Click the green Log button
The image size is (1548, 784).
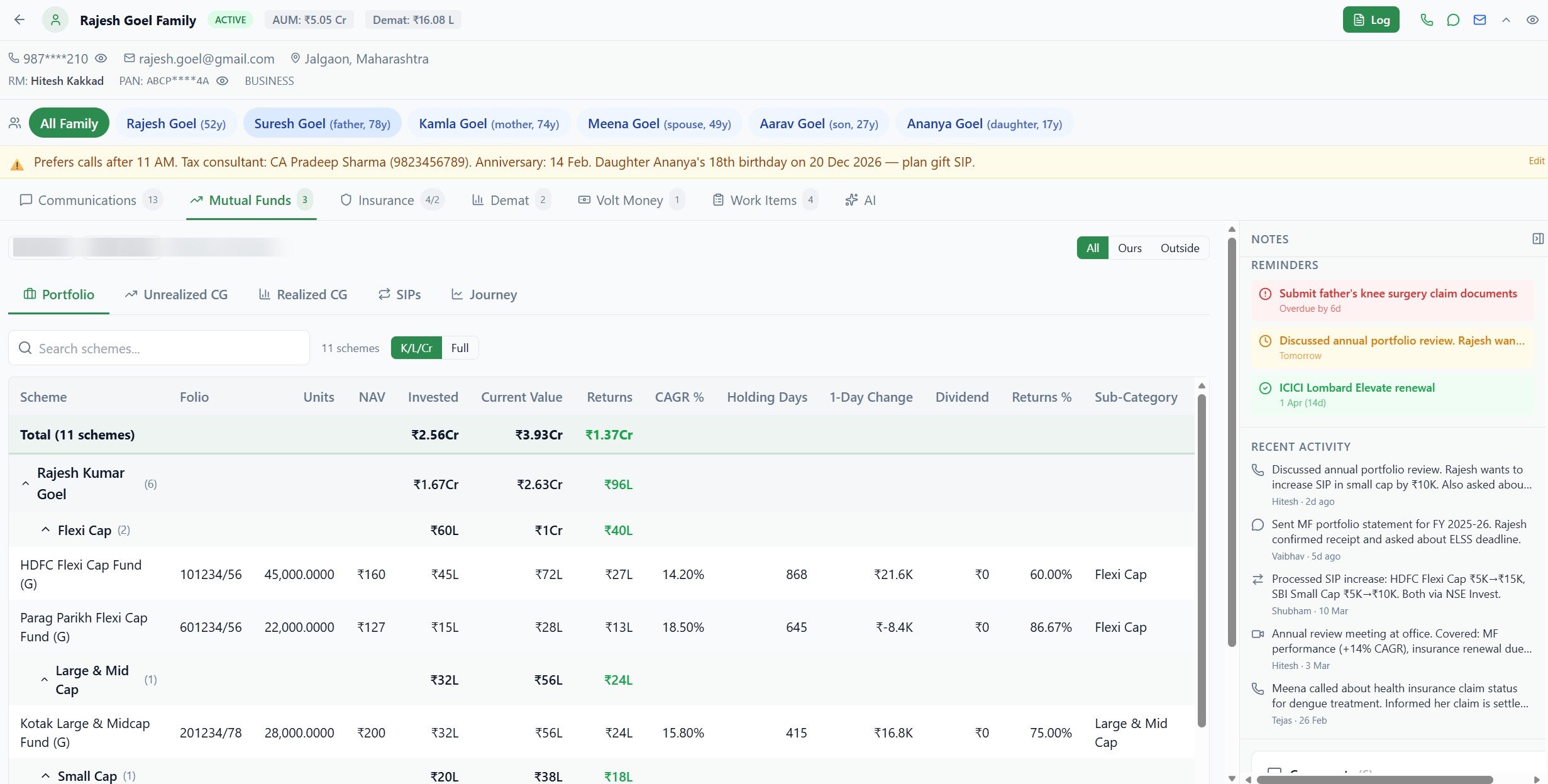pos(1371,19)
